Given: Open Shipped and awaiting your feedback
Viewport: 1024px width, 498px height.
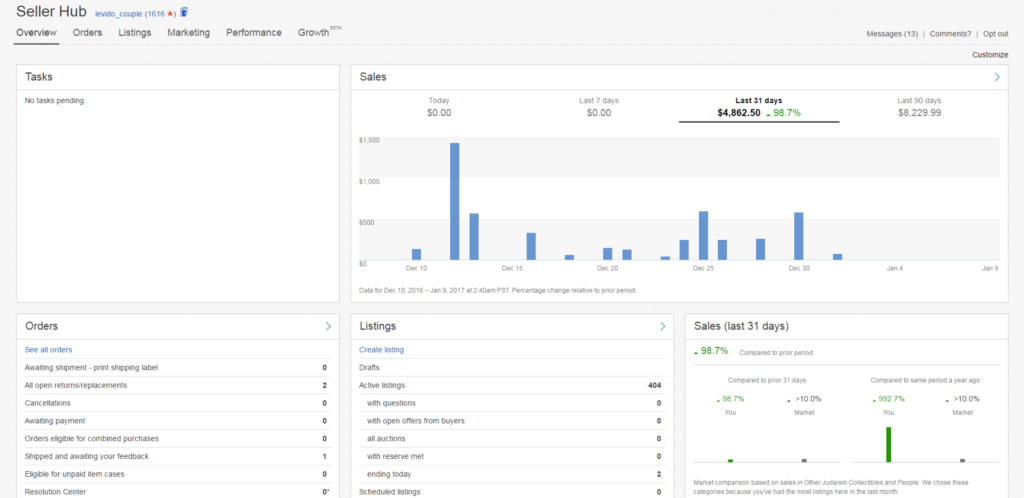Looking at the screenshot, I should [176, 456].
